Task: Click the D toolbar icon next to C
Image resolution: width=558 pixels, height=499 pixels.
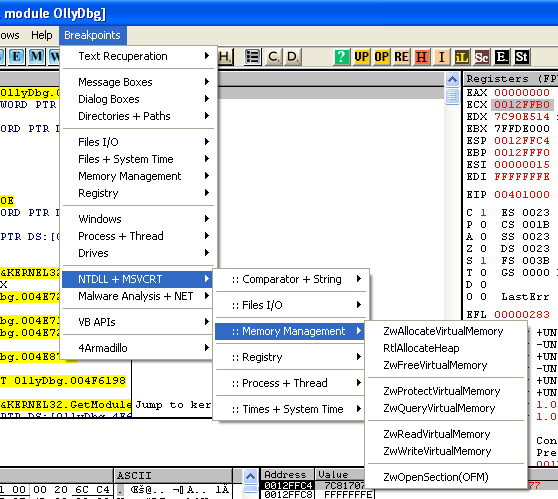Action: coord(293,57)
